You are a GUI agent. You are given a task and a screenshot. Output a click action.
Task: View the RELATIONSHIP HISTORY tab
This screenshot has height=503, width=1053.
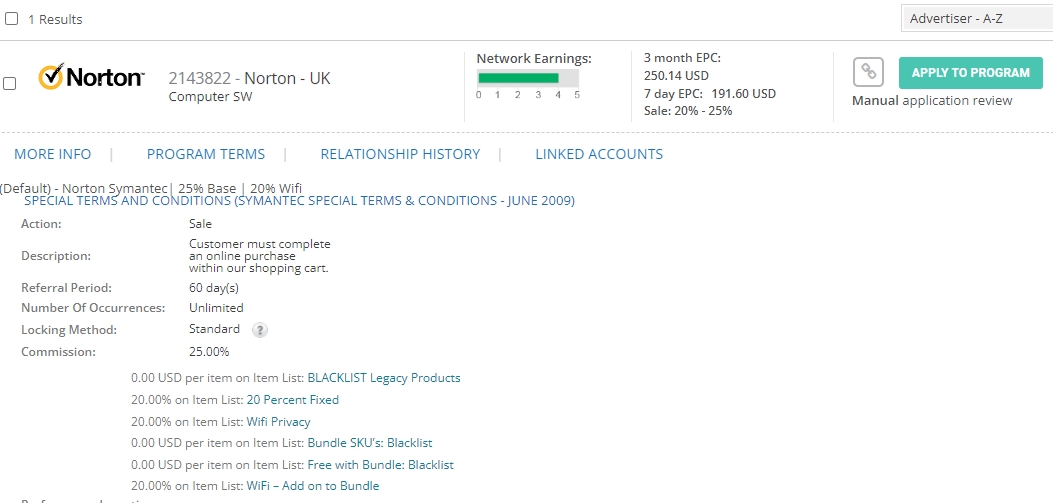point(400,154)
